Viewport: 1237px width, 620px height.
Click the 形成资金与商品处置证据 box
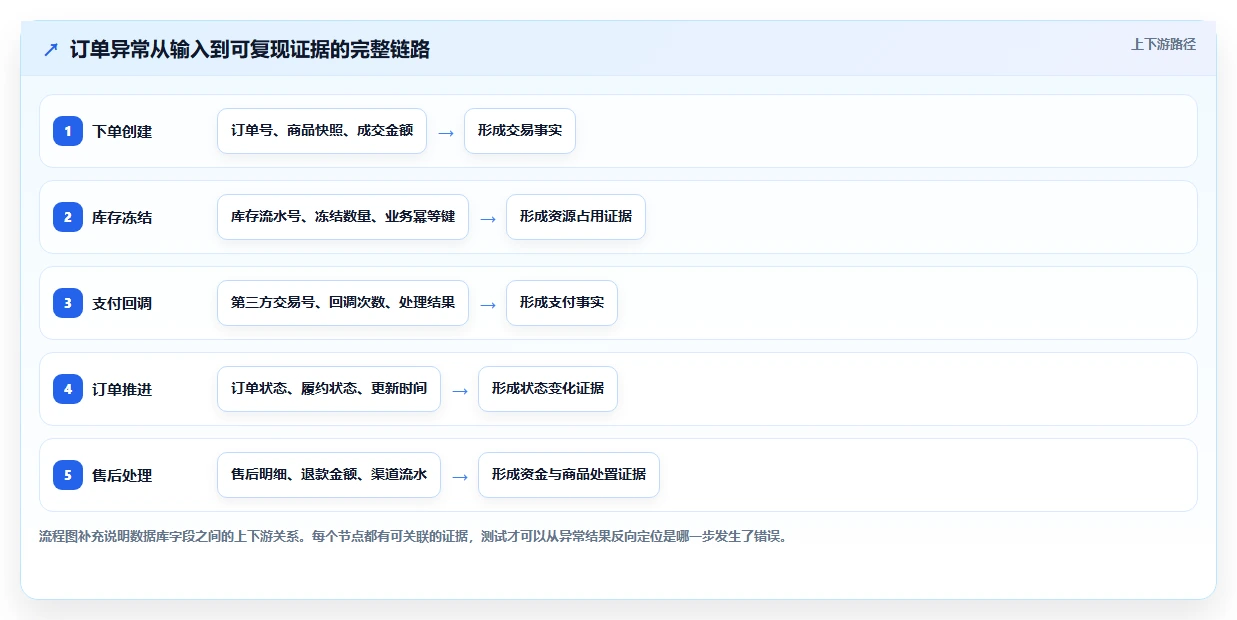click(x=569, y=475)
